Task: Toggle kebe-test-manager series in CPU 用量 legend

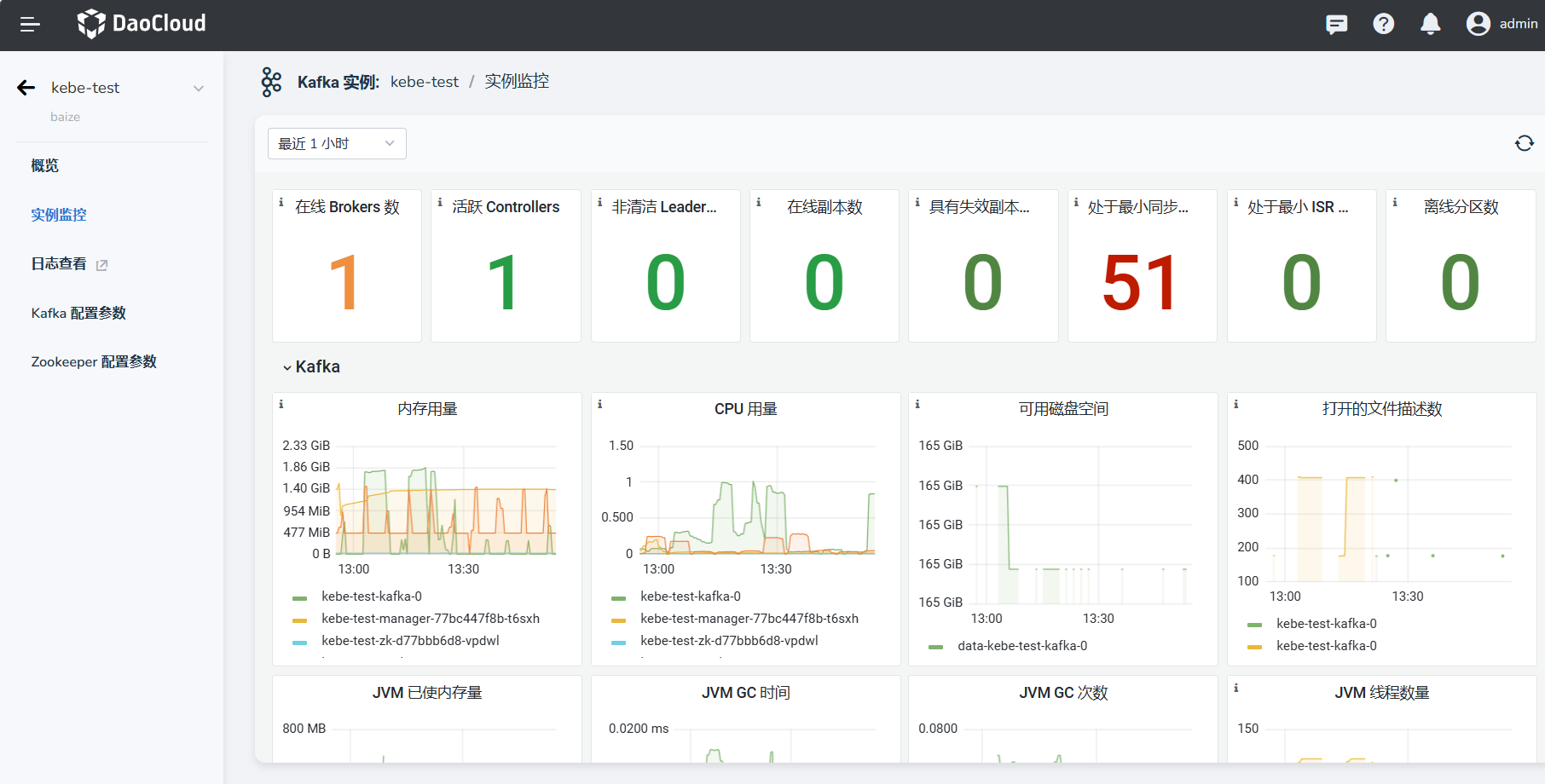Action: (749, 619)
